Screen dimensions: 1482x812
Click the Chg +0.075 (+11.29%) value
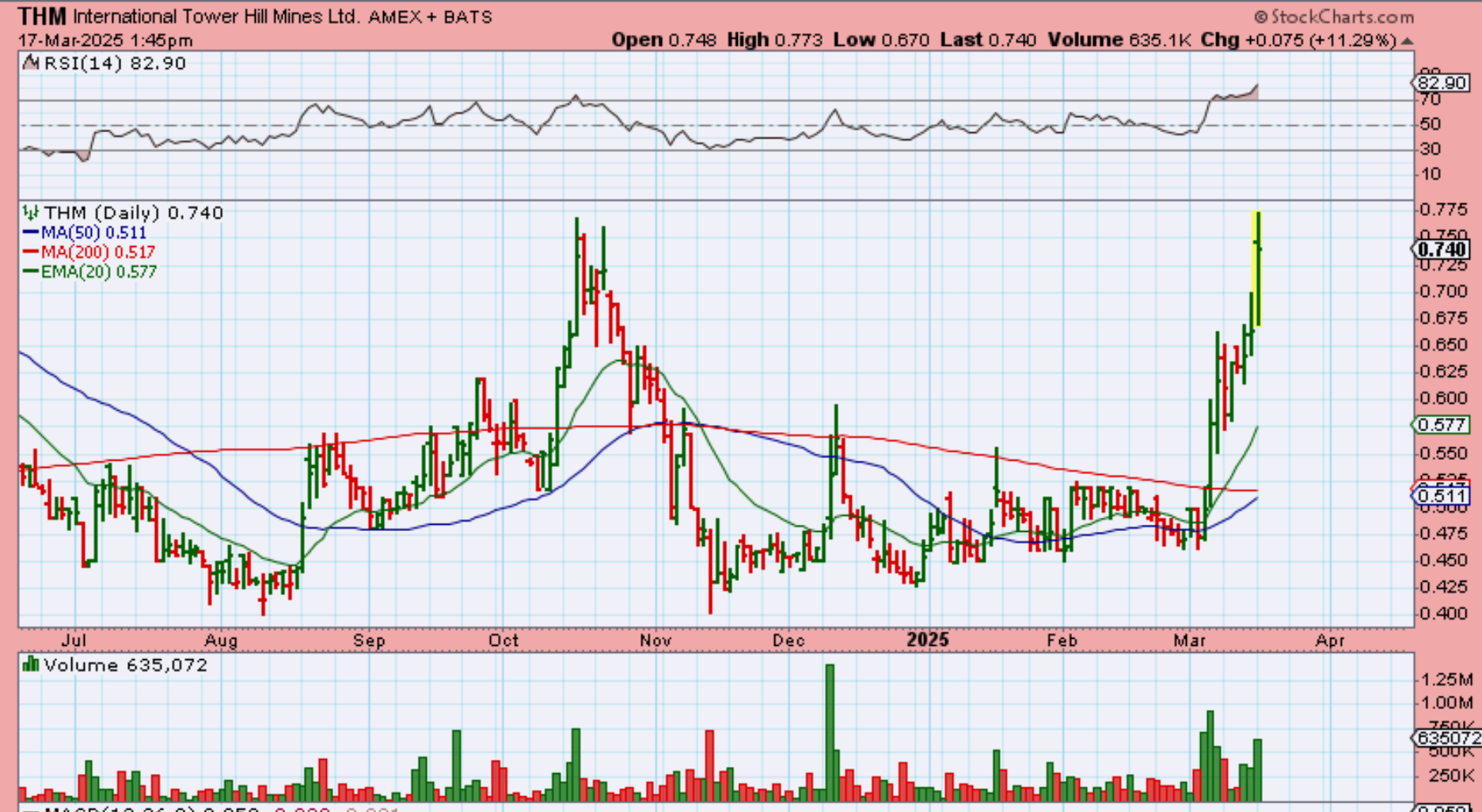1298,40
